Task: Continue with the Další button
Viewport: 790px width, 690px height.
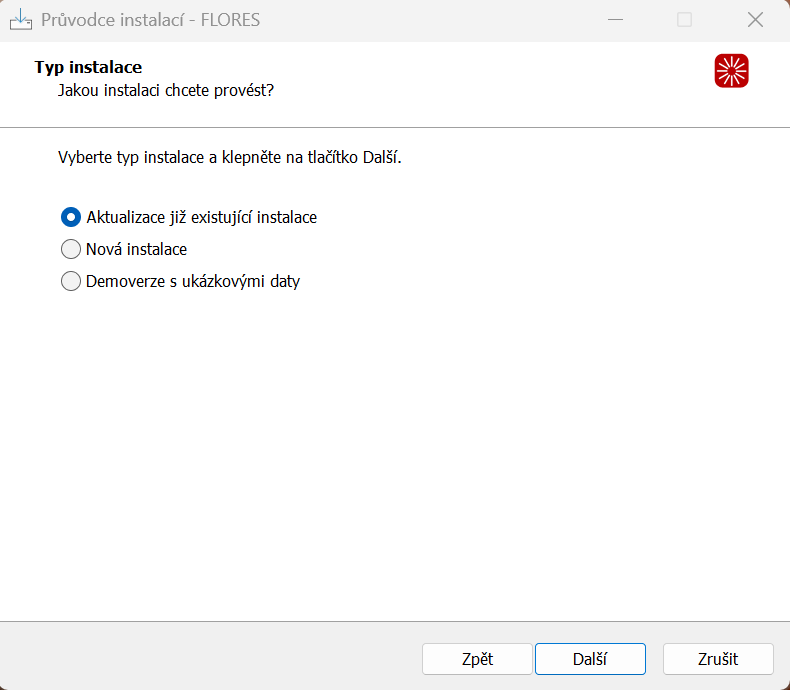Action: click(x=590, y=659)
